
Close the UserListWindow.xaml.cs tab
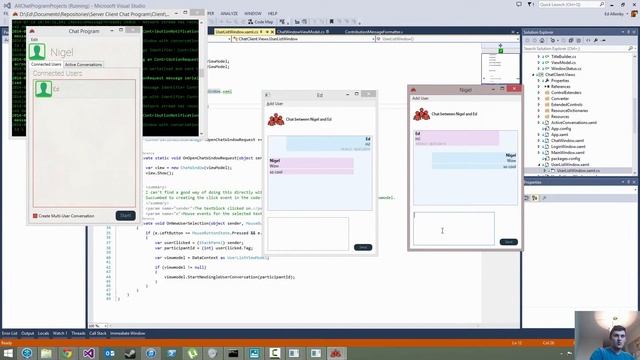[272, 32]
